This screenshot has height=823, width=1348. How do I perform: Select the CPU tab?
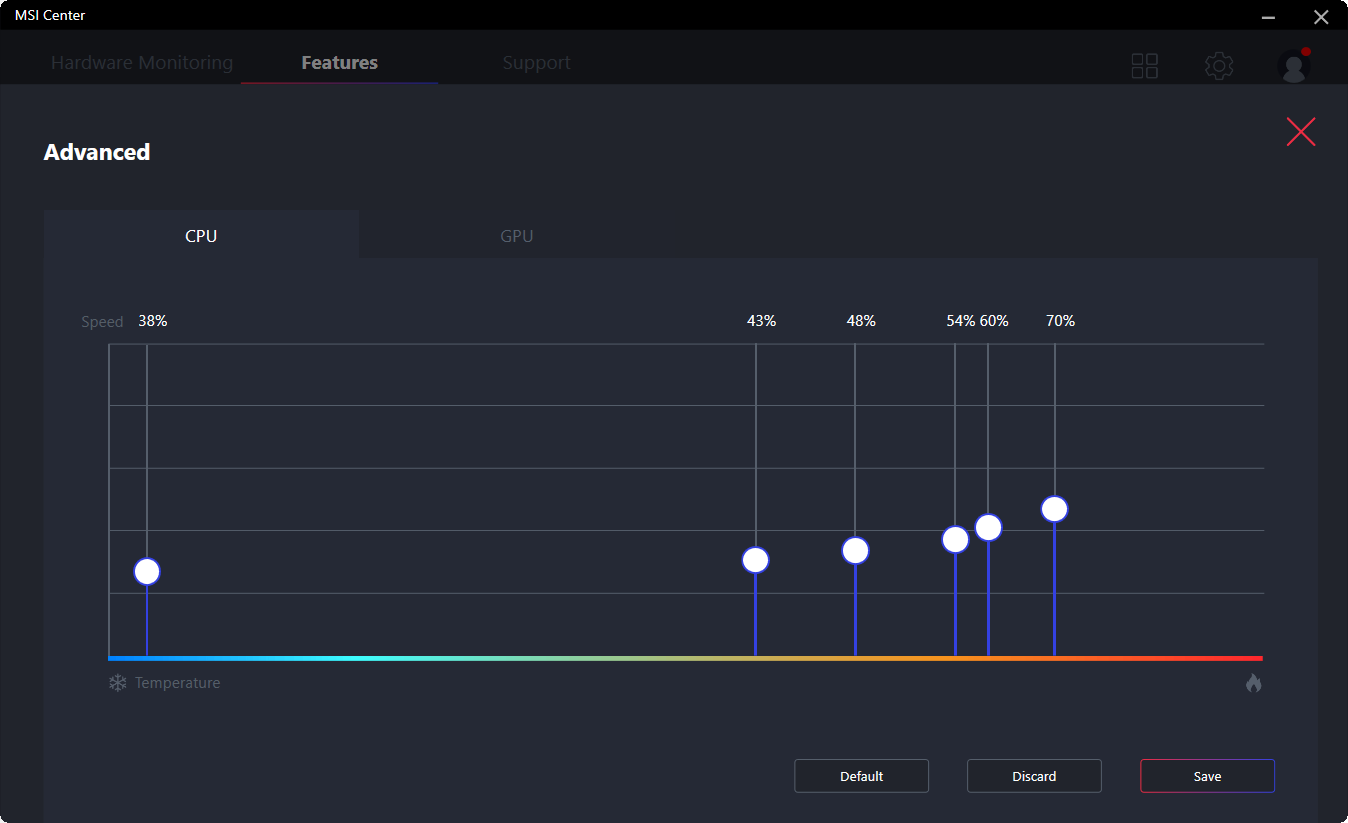(x=201, y=236)
